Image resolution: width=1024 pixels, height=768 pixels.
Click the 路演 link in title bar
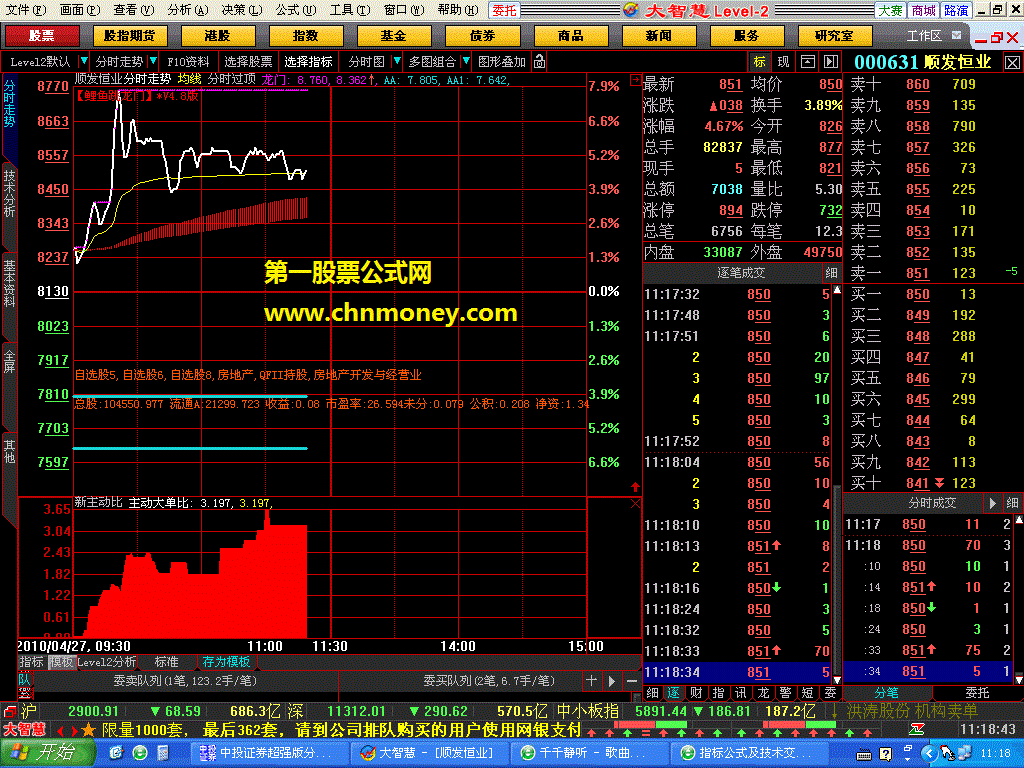pyautogui.click(x=956, y=10)
